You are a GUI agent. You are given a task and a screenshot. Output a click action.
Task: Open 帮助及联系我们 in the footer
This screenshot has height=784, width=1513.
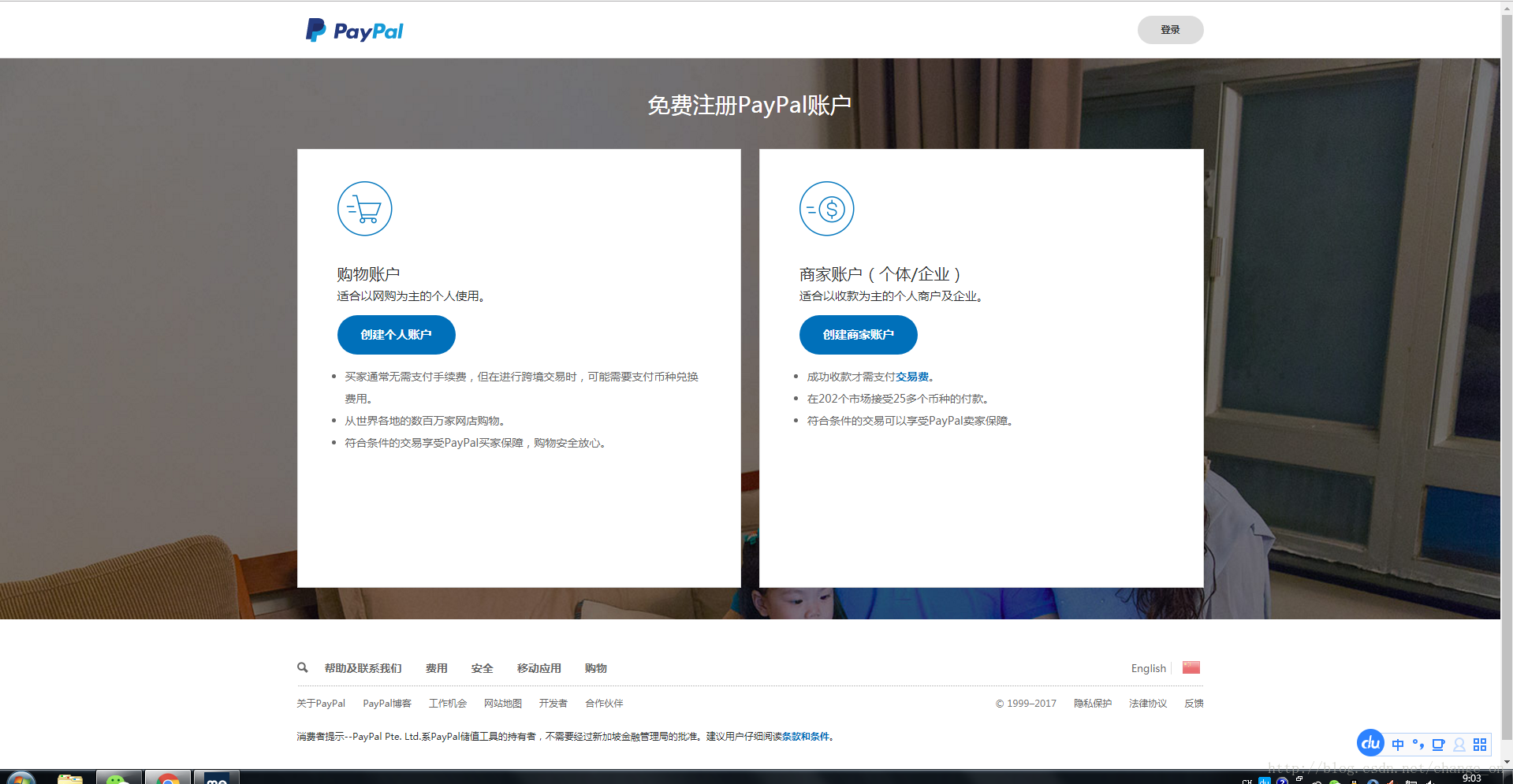click(x=363, y=668)
